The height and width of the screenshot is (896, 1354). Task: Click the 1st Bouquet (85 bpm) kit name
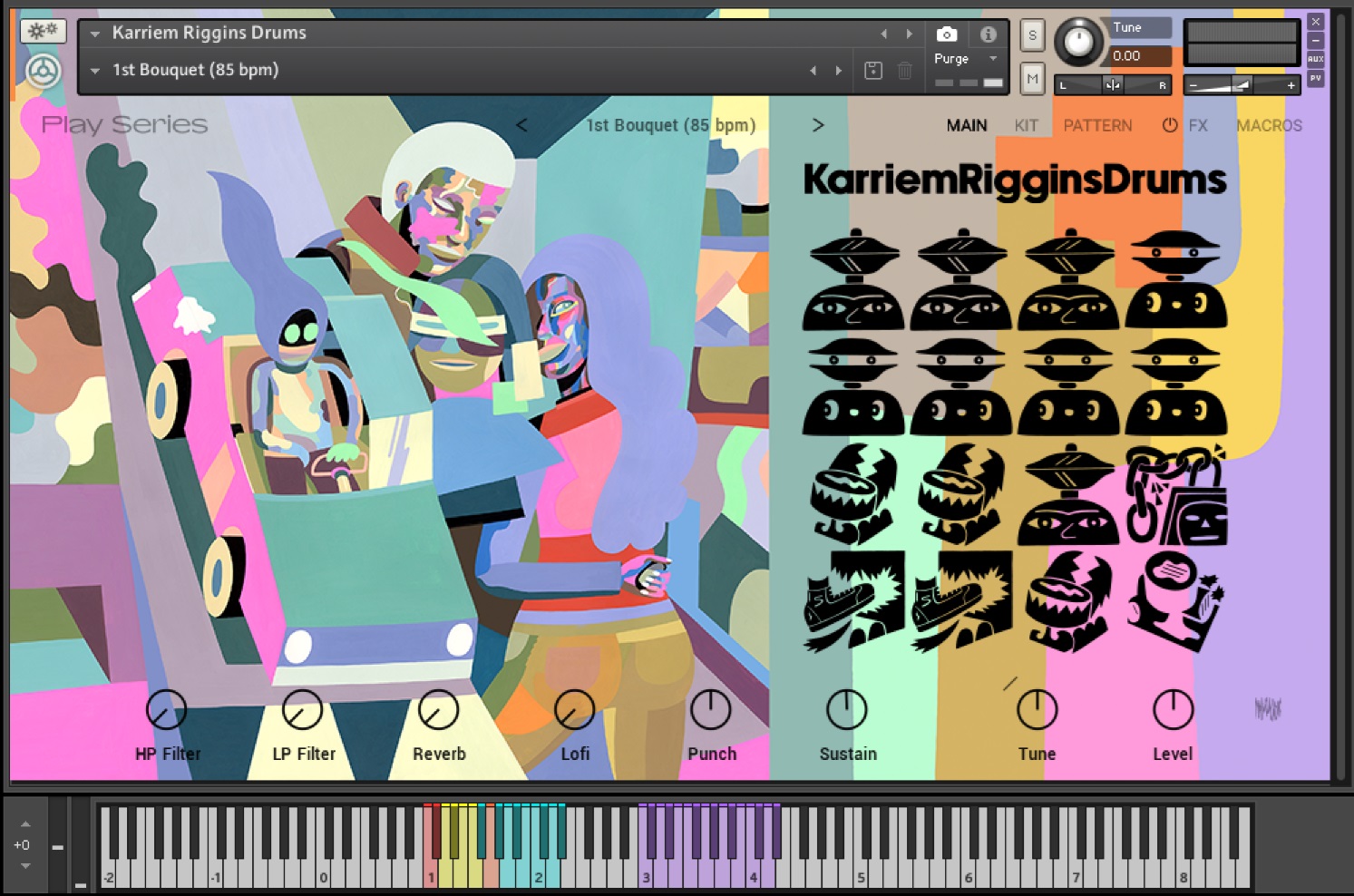[670, 125]
